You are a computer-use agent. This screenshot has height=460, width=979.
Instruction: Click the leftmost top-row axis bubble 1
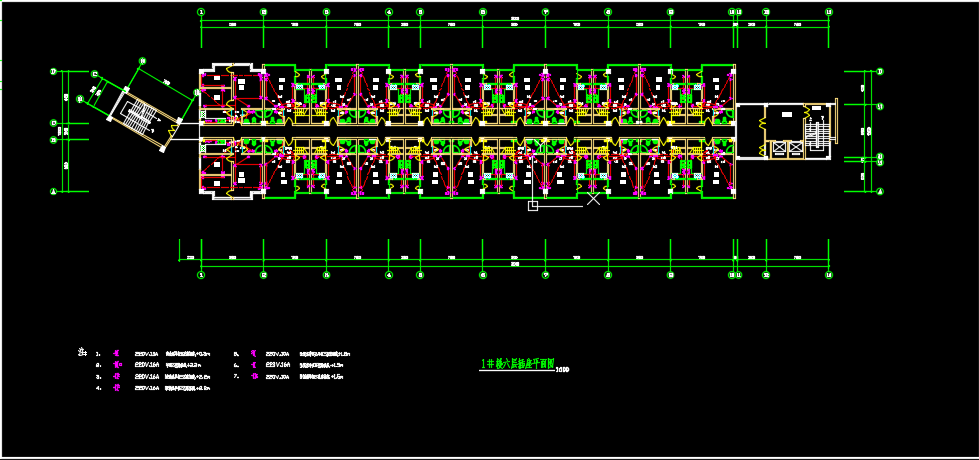(201, 12)
